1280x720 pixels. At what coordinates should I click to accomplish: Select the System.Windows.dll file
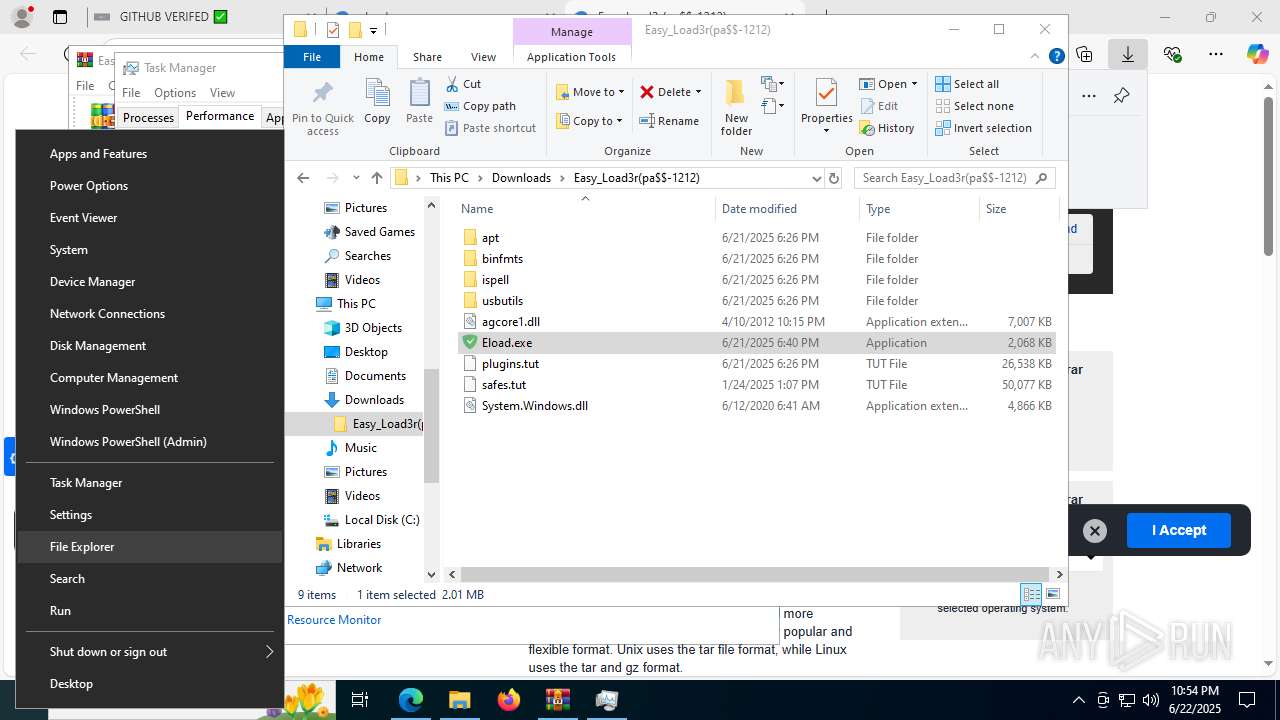pyautogui.click(x=757, y=406)
